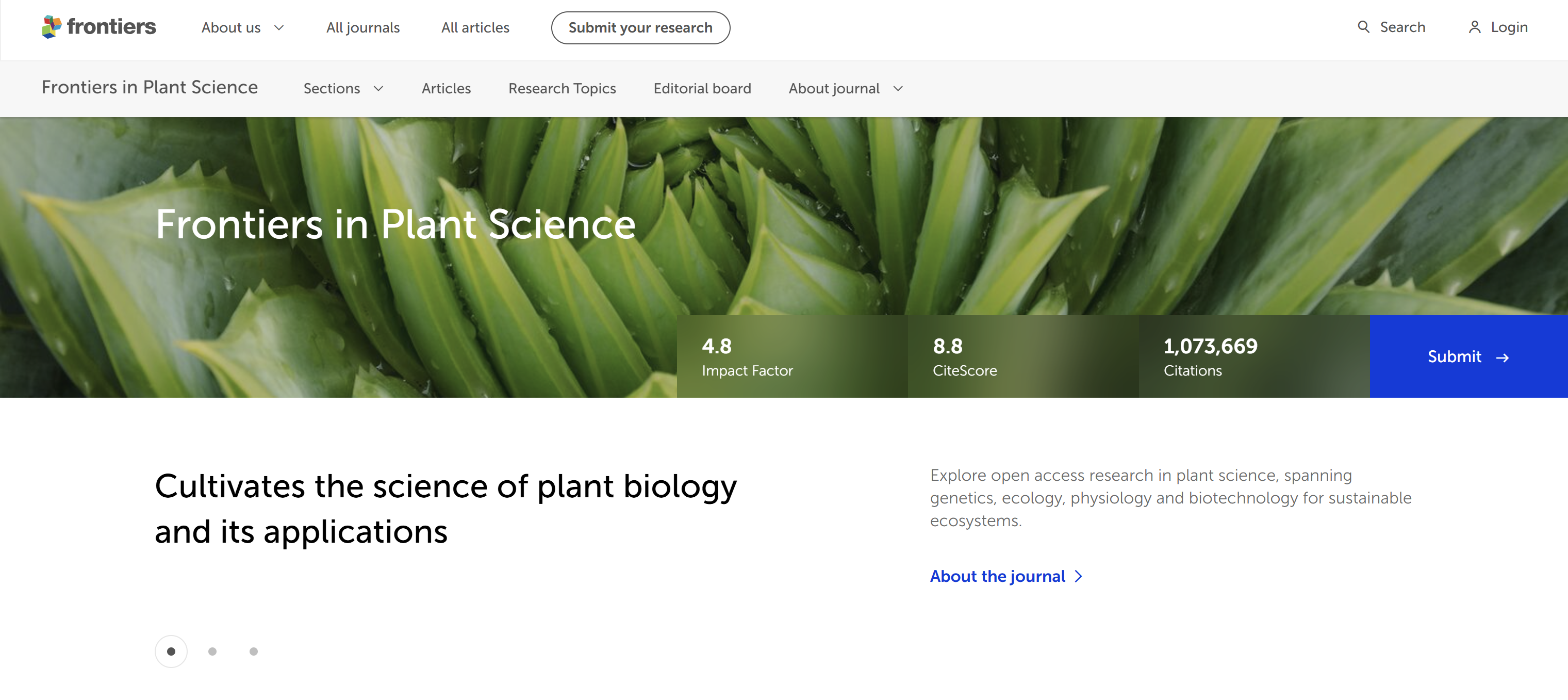1568x700 pixels.
Task: Expand the About us dropdown chevron
Action: coord(279,28)
